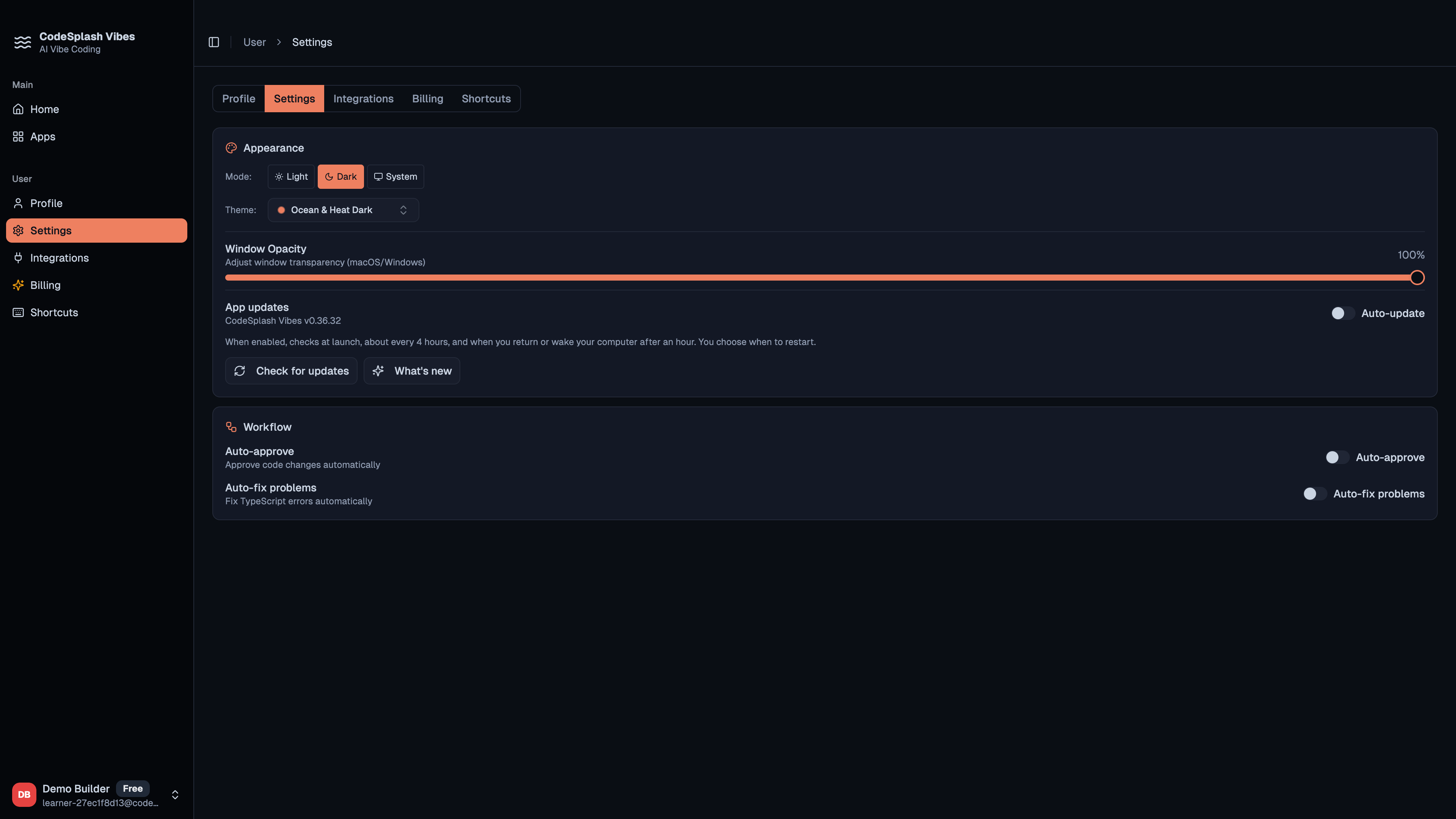Open Apps via its grid icon
This screenshot has height=819, width=1456.
pyautogui.click(x=18, y=136)
